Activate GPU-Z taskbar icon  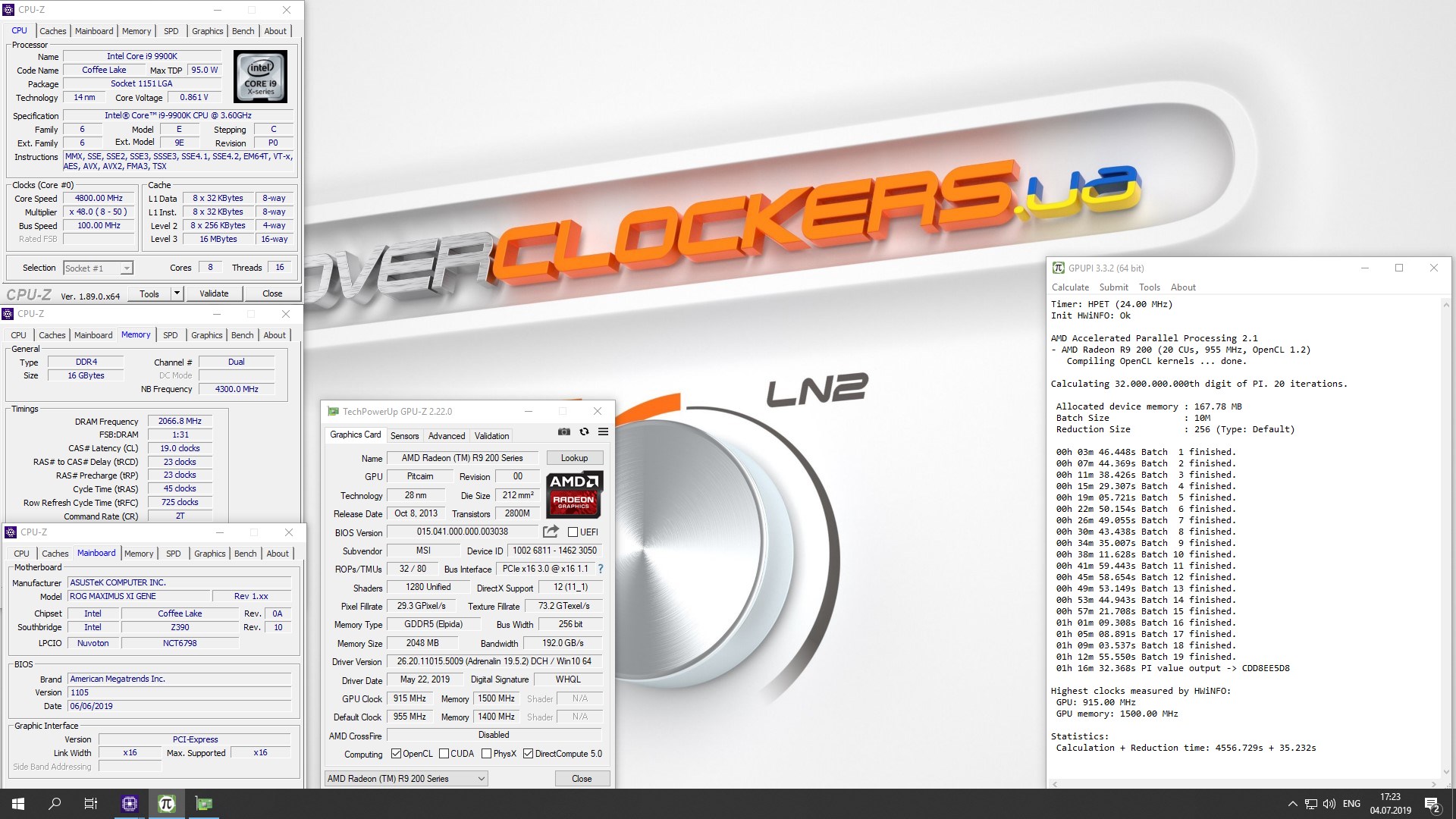pyautogui.click(x=204, y=804)
